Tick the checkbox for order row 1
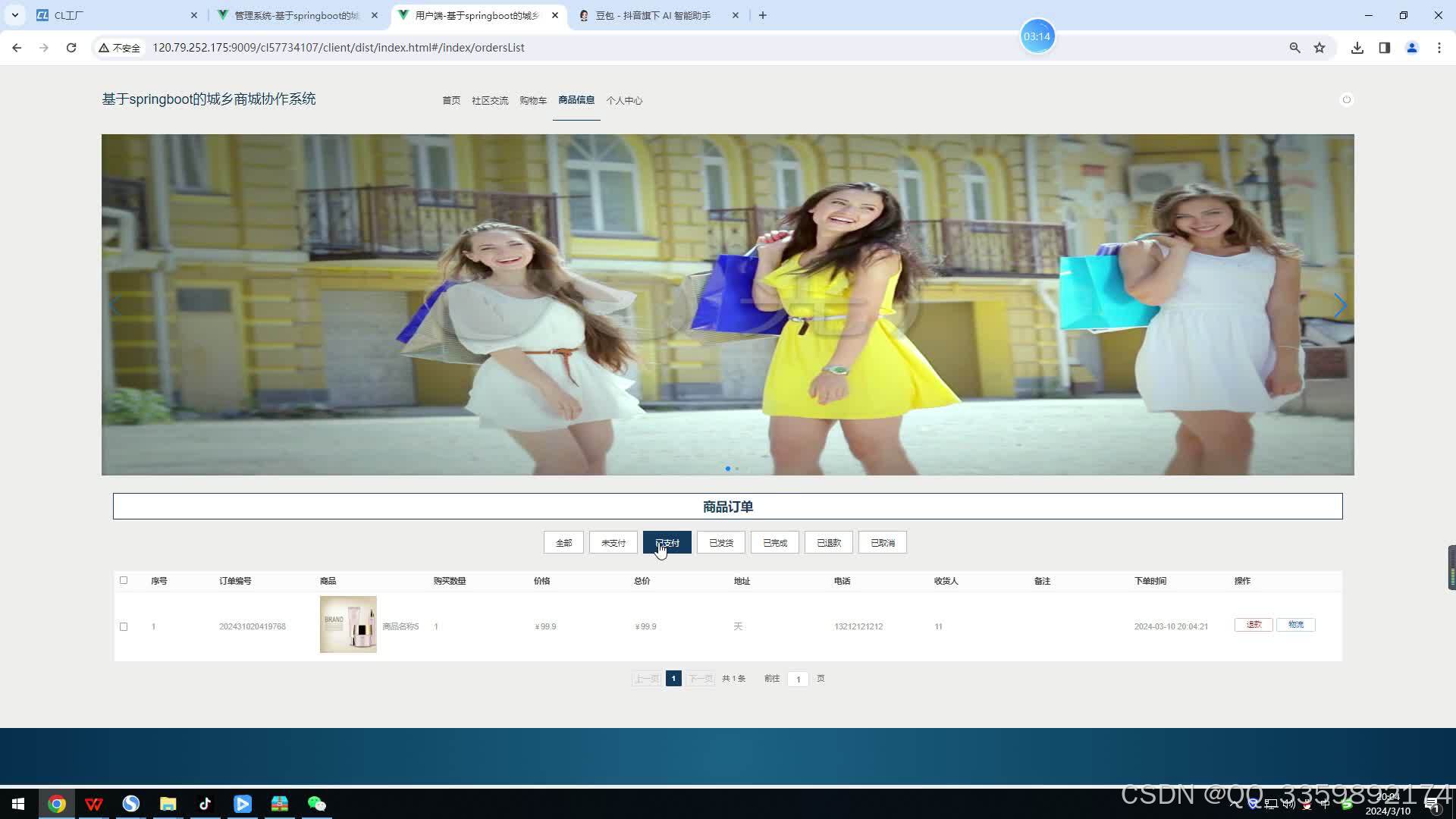Viewport: 1456px width, 819px height. coord(124,626)
